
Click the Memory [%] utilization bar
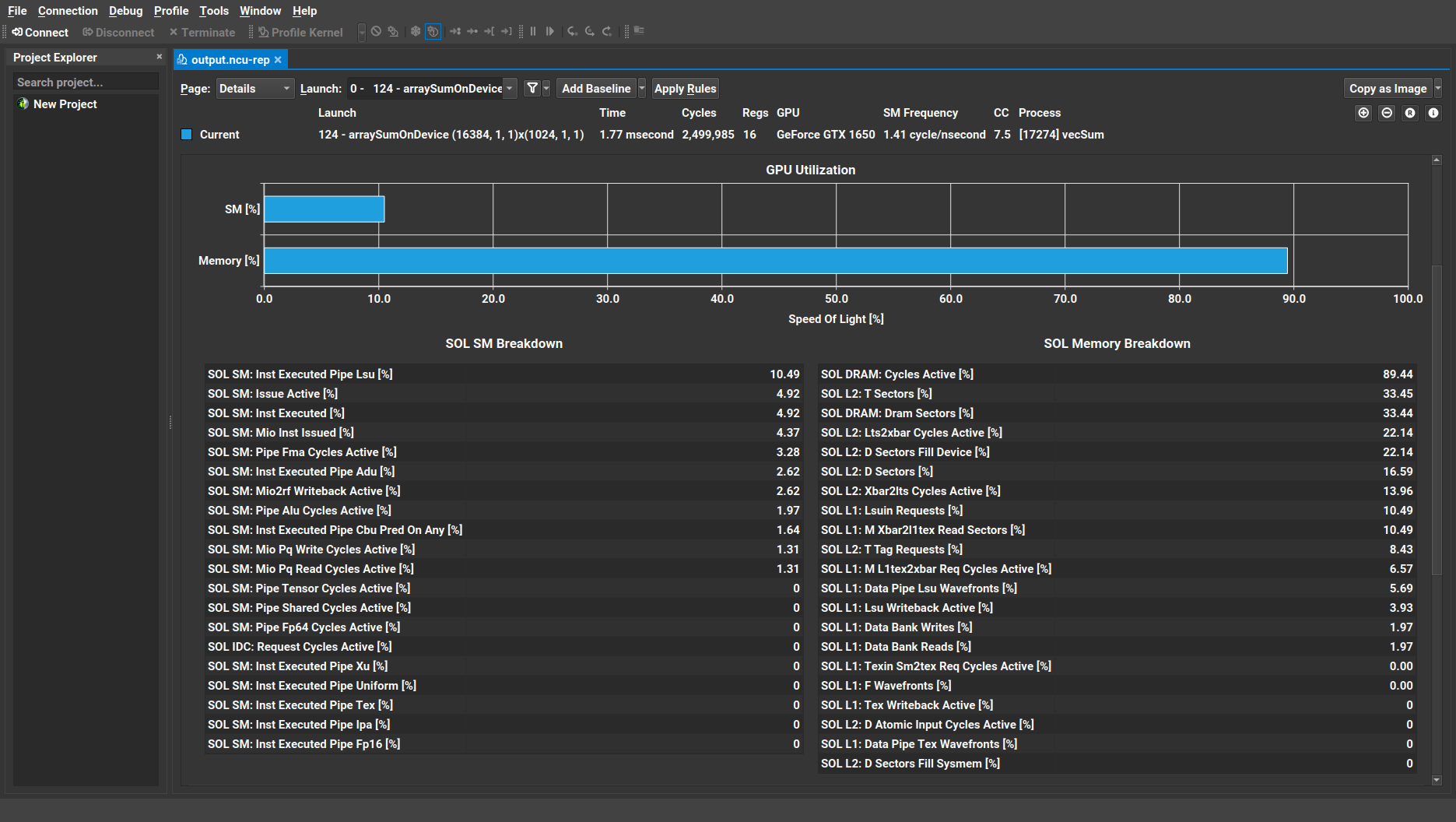(776, 261)
